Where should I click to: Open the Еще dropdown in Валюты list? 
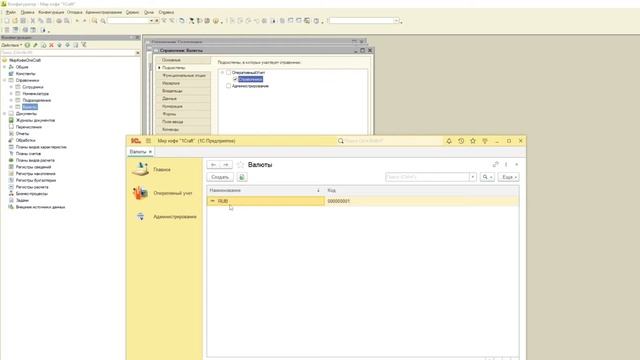509,177
